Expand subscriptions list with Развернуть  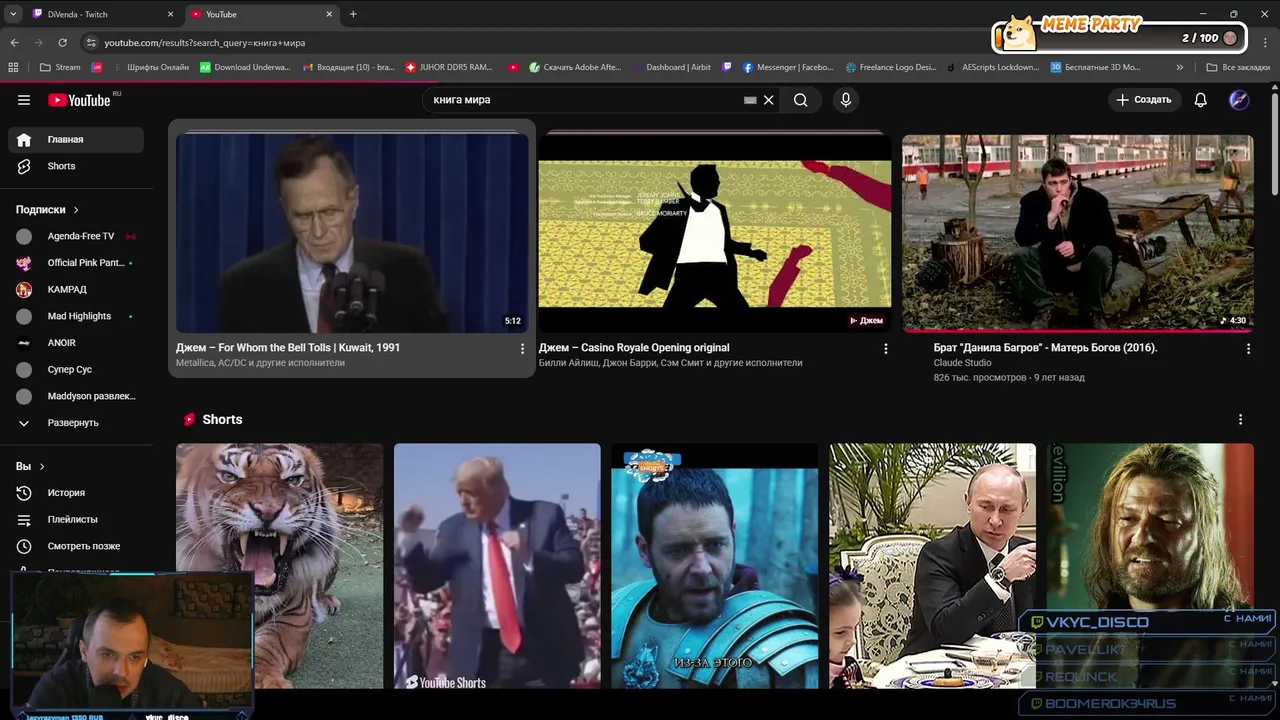[x=76, y=423]
